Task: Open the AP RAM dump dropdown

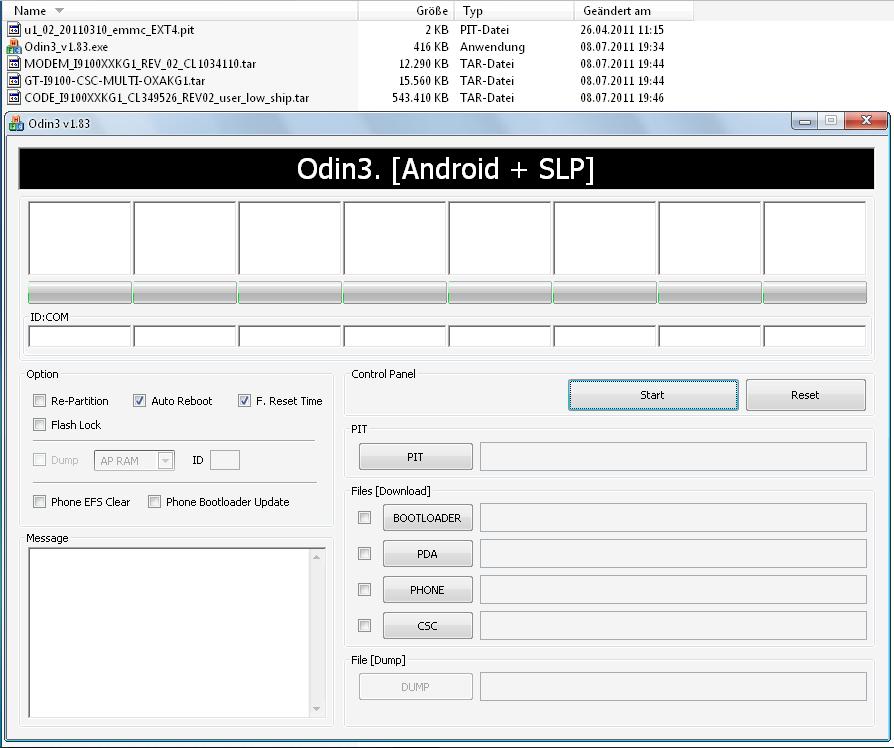Action: point(165,461)
